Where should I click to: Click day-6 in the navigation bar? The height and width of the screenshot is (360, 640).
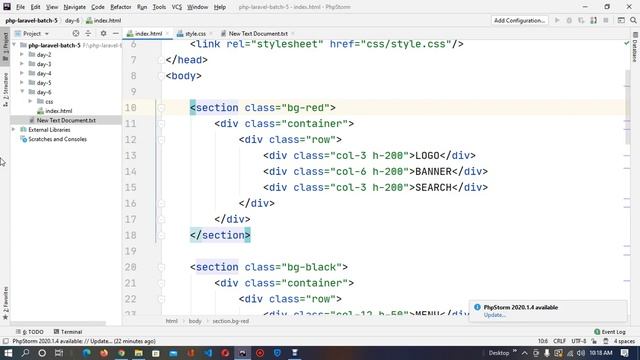tap(72, 20)
